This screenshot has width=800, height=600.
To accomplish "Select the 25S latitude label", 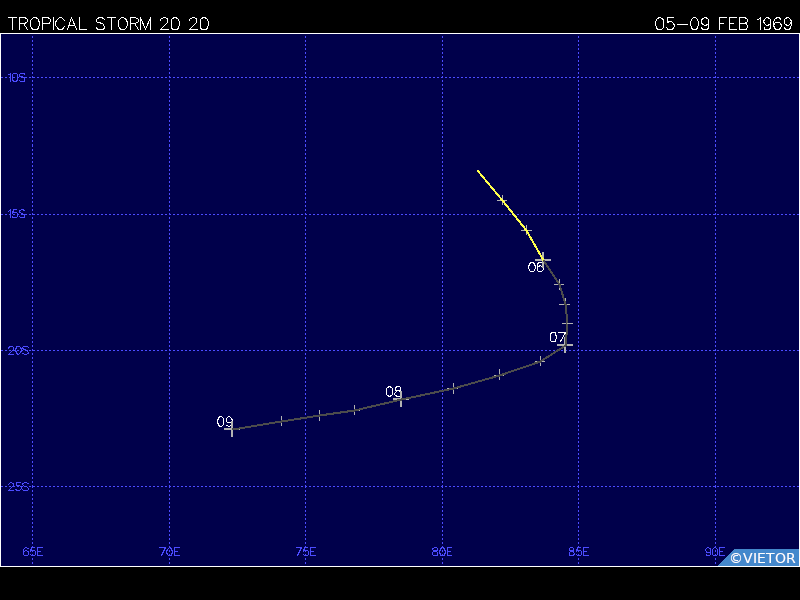I will 15,487.
